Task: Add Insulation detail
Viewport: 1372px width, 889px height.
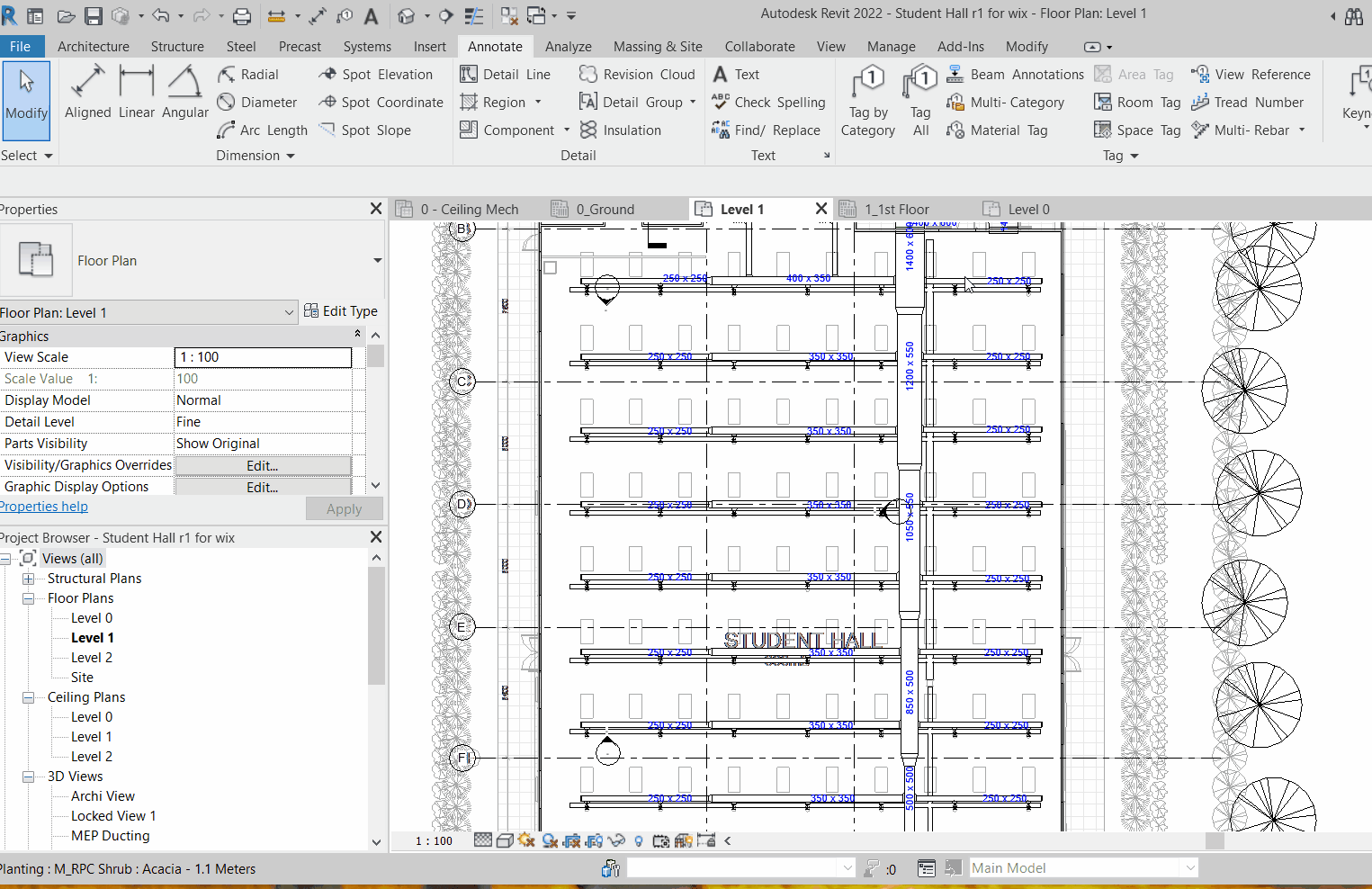Action: [x=621, y=130]
